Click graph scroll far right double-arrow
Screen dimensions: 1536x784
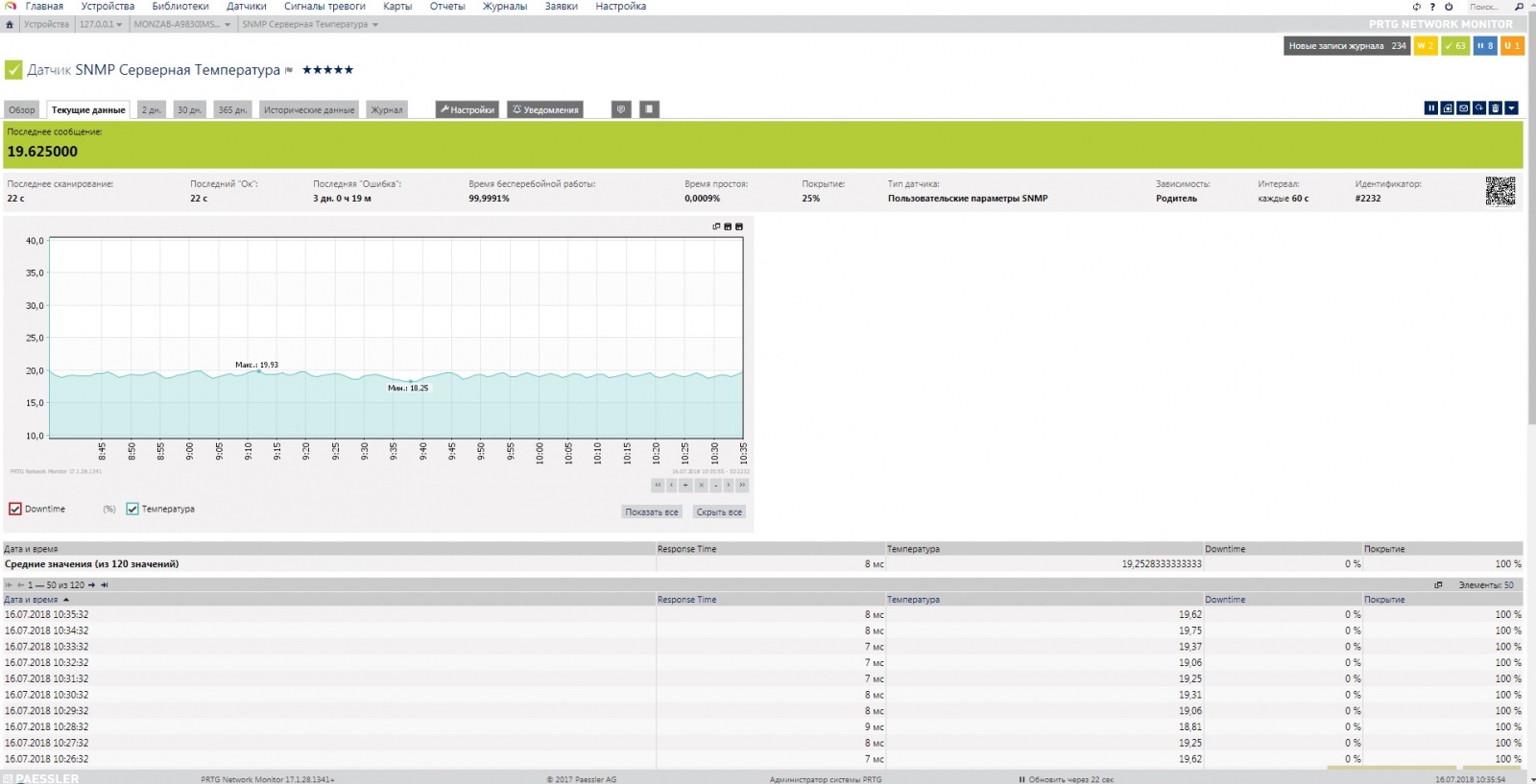pyautogui.click(x=742, y=486)
